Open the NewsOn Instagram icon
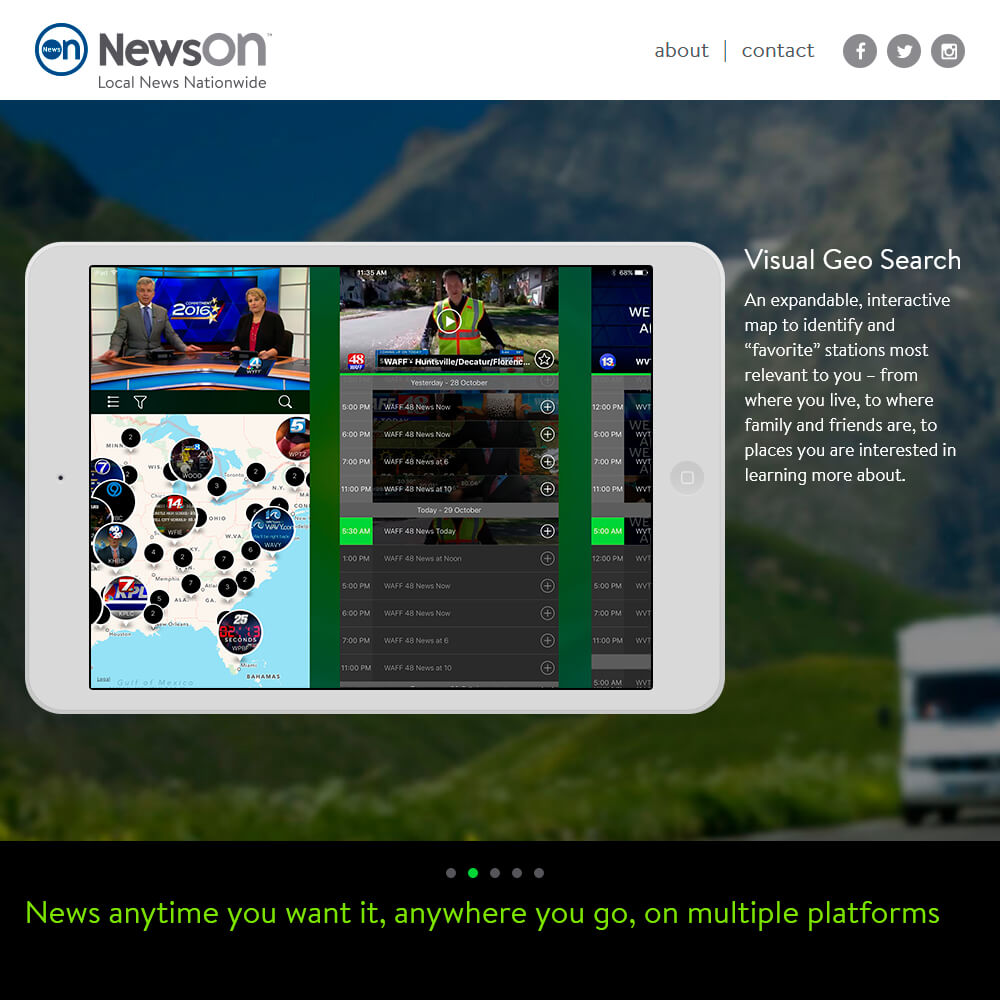1000x1000 pixels. 948,51
